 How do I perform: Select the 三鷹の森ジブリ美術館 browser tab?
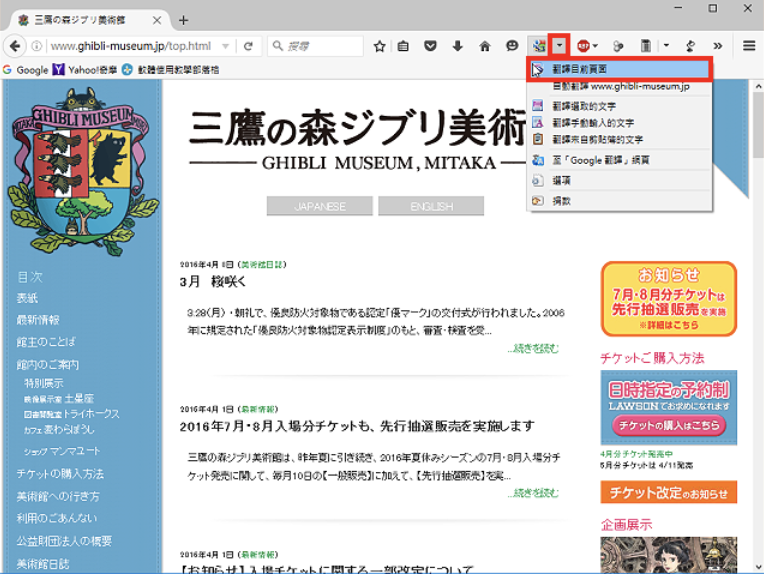pos(88,20)
